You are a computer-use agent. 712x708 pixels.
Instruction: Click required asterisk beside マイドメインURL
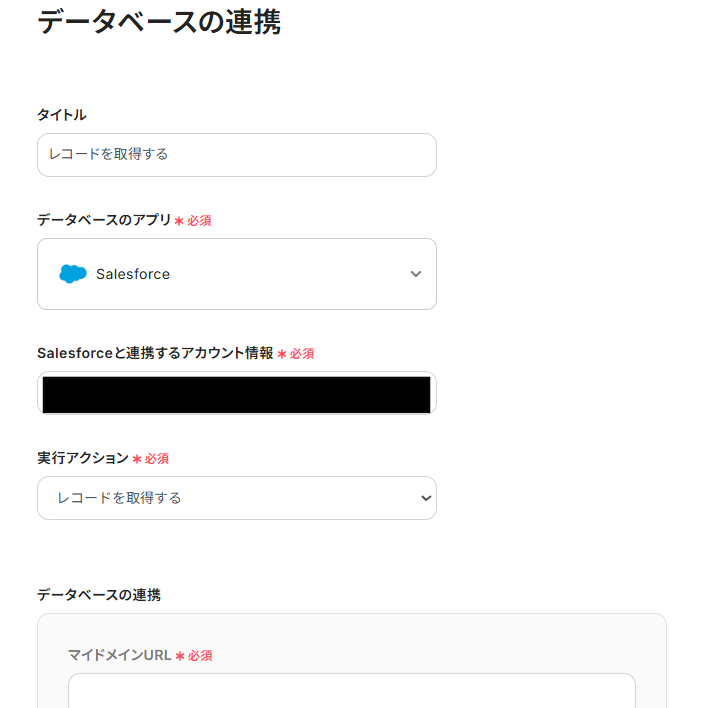pos(180,656)
